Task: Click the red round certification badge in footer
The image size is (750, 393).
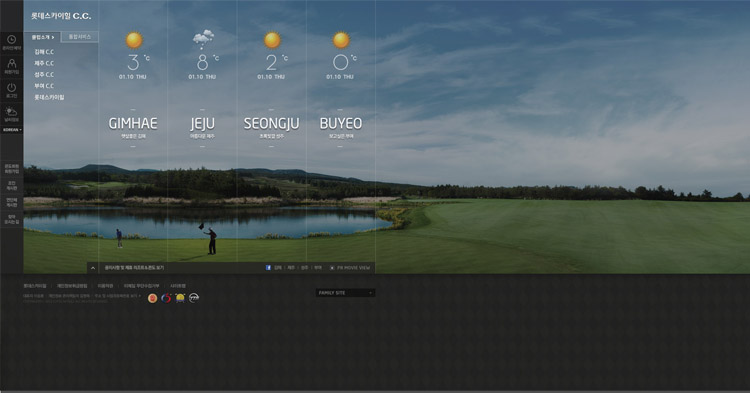Action: 153,298
